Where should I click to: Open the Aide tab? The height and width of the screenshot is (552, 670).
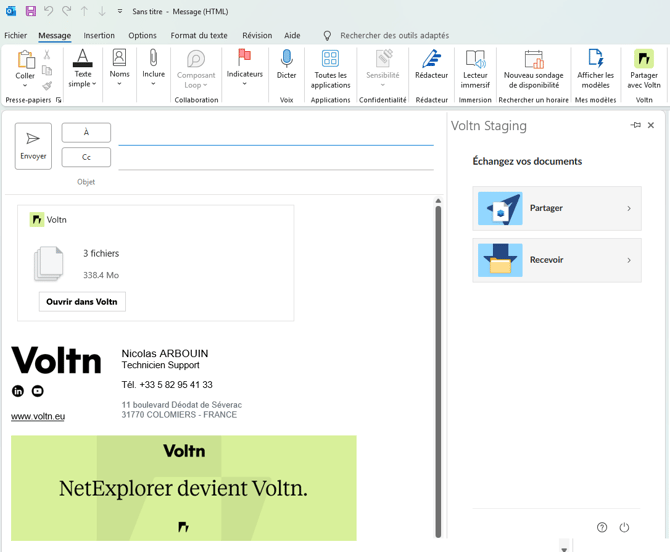click(x=292, y=35)
